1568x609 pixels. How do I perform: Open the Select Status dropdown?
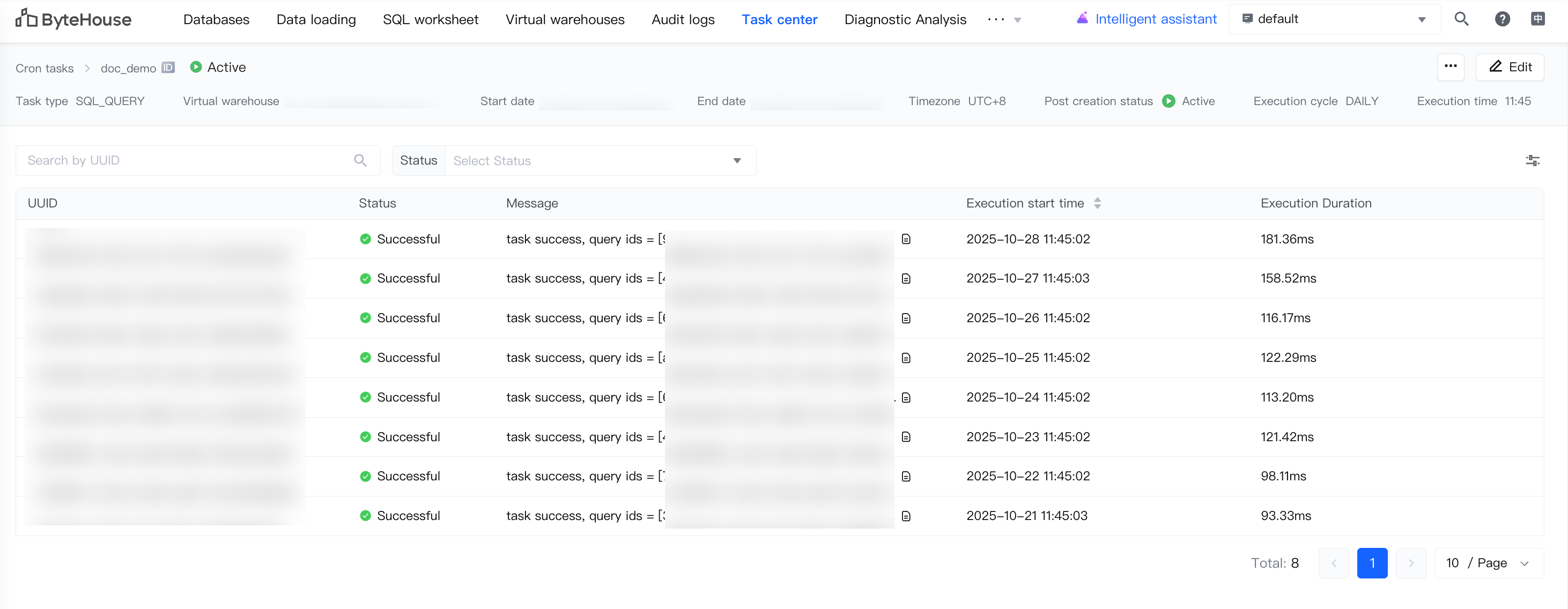(600, 161)
